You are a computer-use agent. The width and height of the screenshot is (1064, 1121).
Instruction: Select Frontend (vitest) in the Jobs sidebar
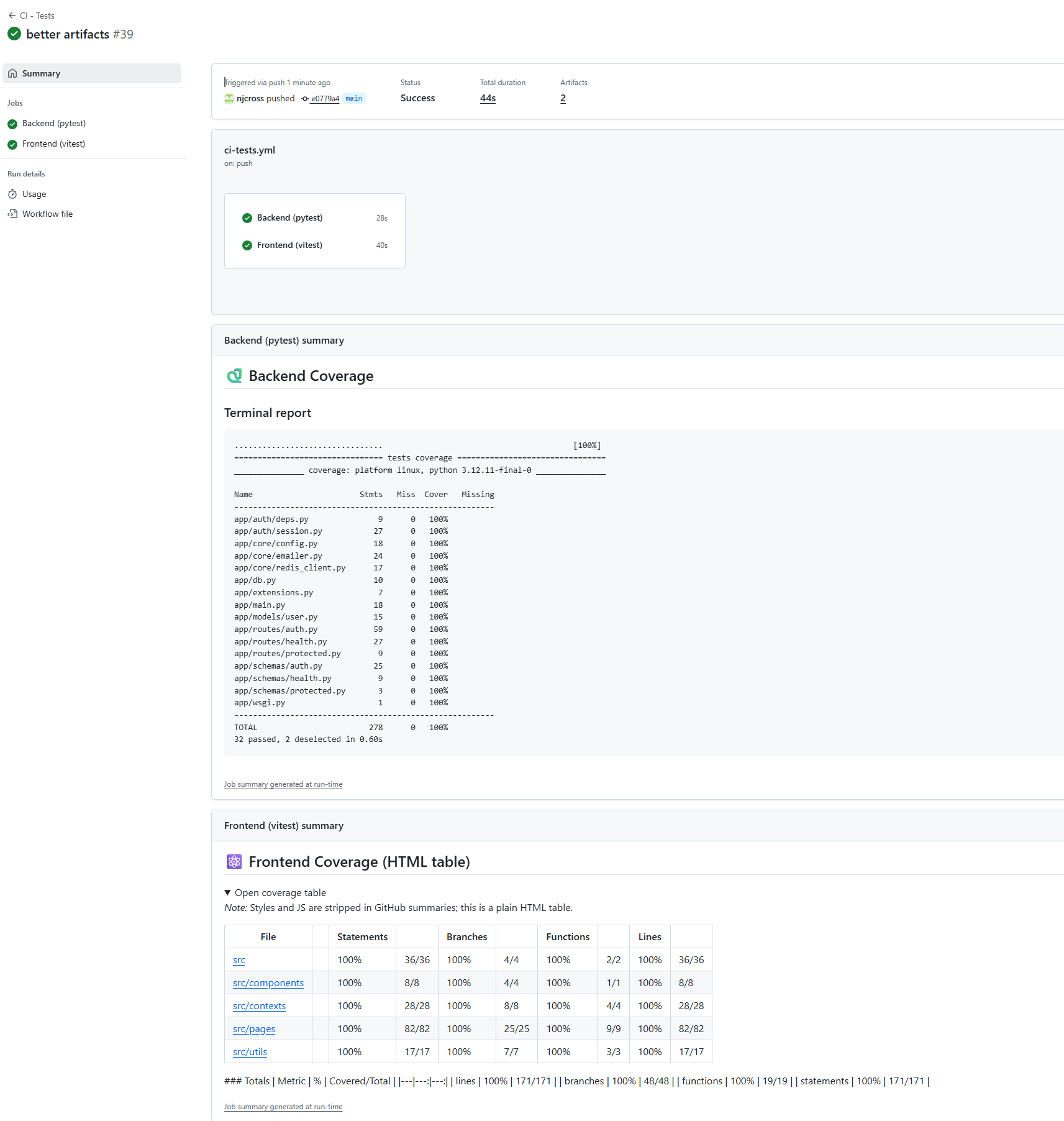coord(53,144)
